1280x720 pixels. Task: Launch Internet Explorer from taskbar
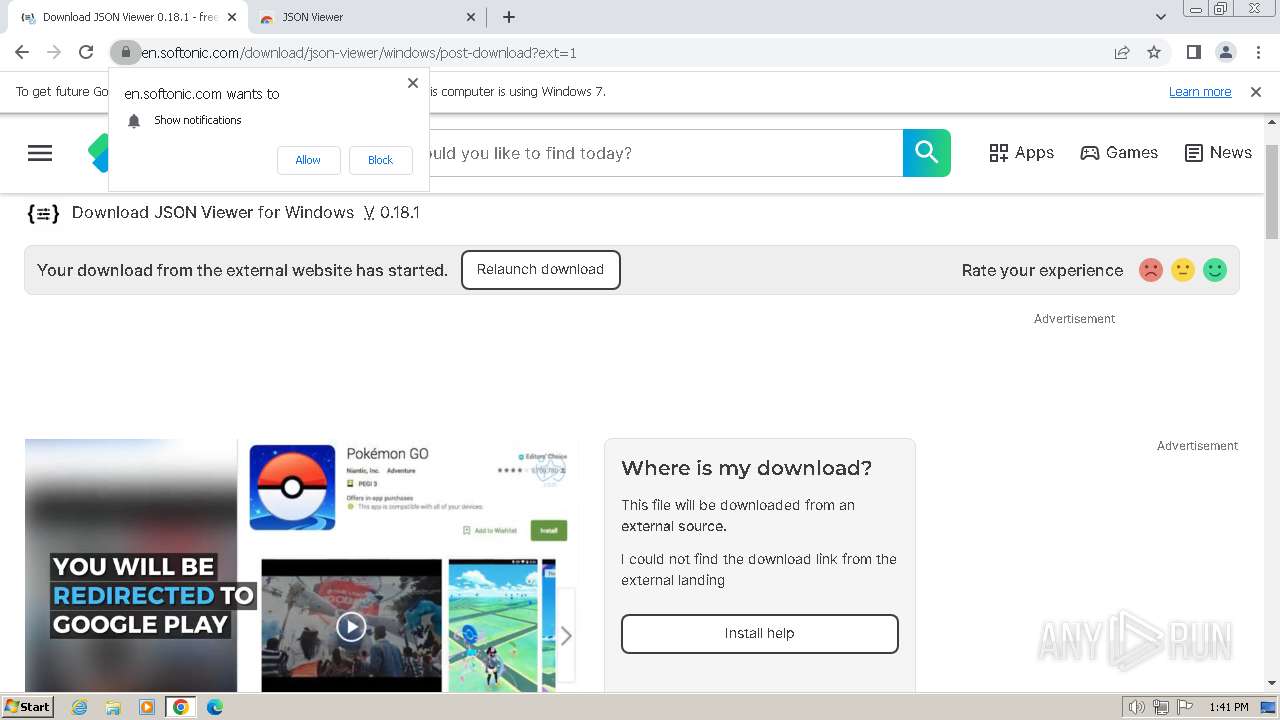click(x=80, y=707)
